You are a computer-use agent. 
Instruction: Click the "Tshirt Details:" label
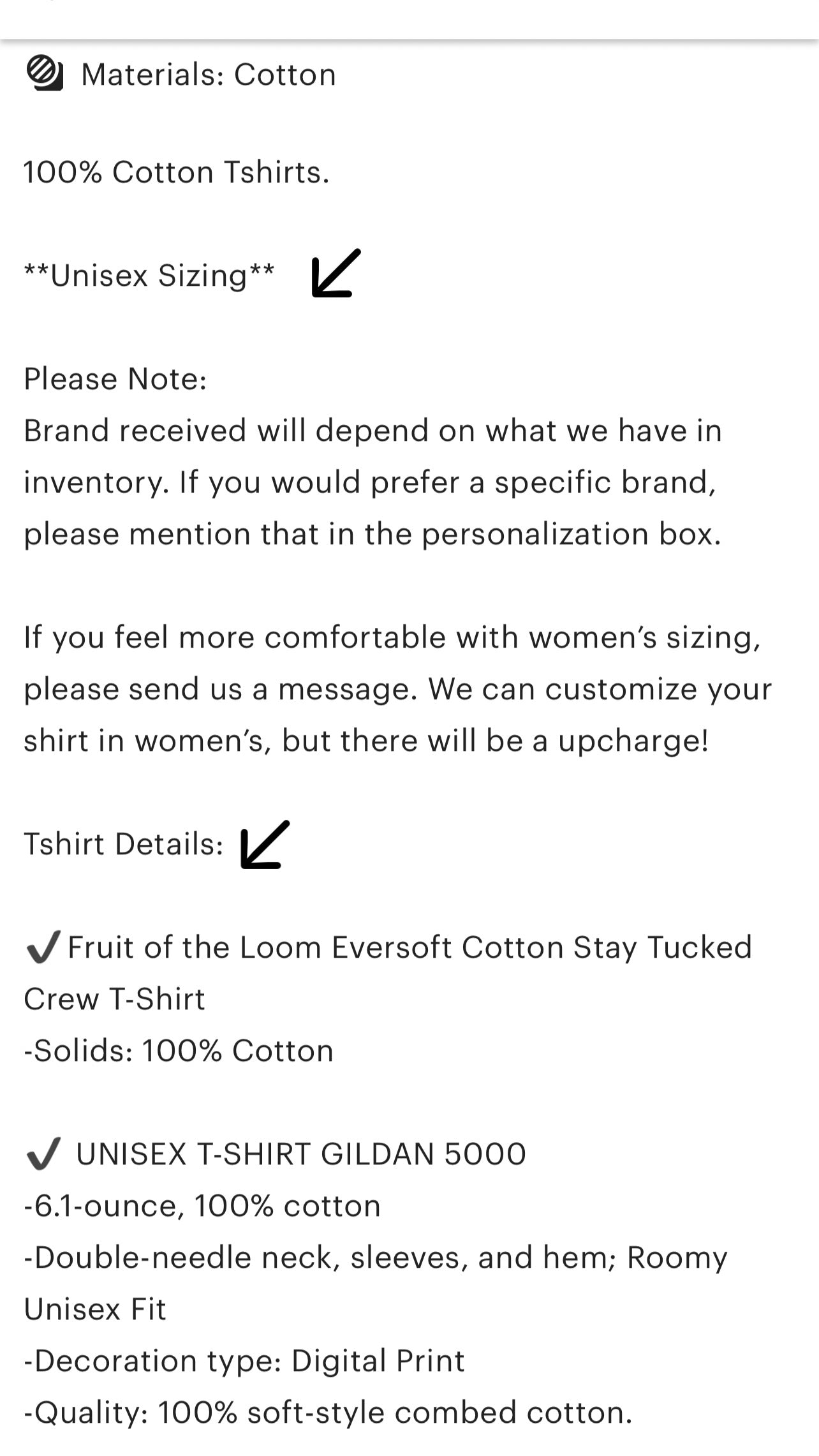point(124,844)
